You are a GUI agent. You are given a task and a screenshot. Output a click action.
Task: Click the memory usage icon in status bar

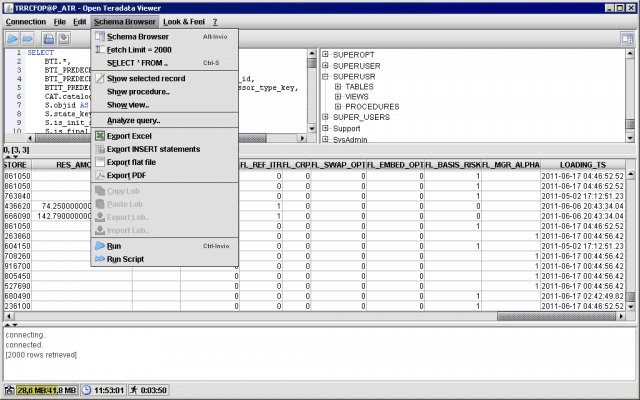coord(9,390)
